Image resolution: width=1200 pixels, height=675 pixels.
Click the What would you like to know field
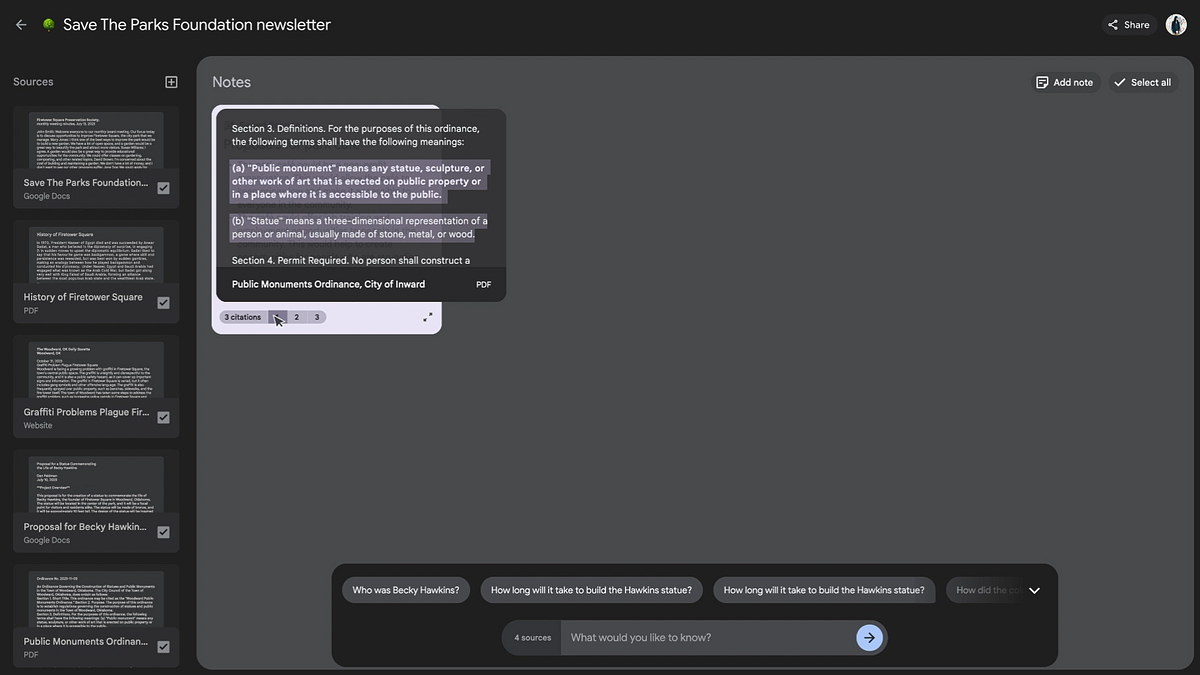pyautogui.click(x=700, y=637)
